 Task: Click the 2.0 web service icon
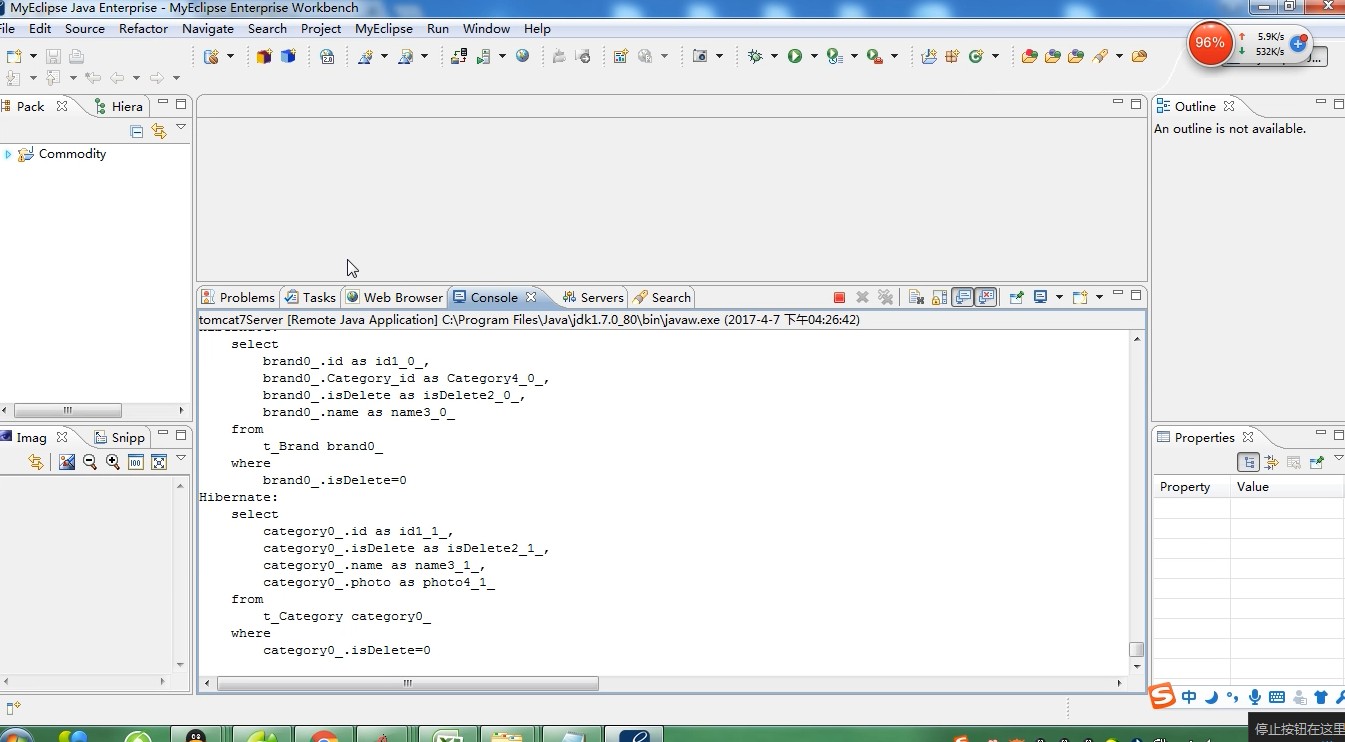[327, 56]
